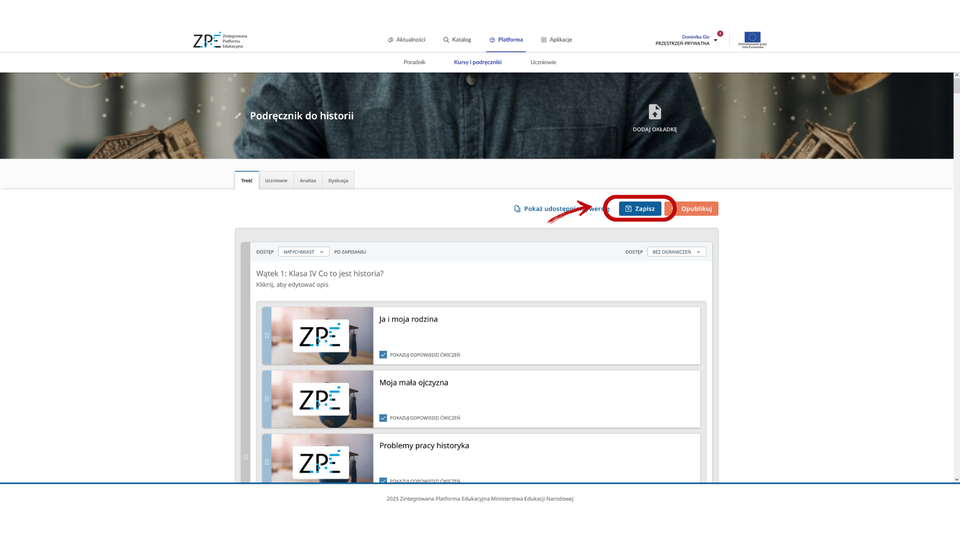Toggle answers checkbox for Problemy pracy historyka

pos(383,480)
